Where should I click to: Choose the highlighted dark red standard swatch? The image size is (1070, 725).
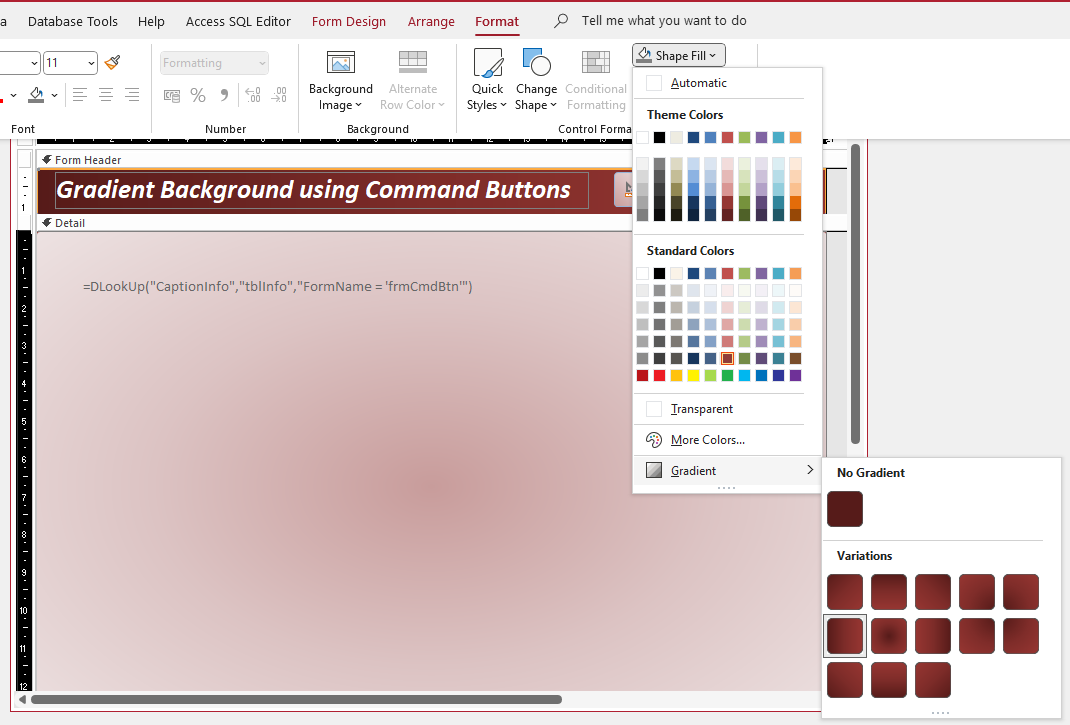[727, 358]
